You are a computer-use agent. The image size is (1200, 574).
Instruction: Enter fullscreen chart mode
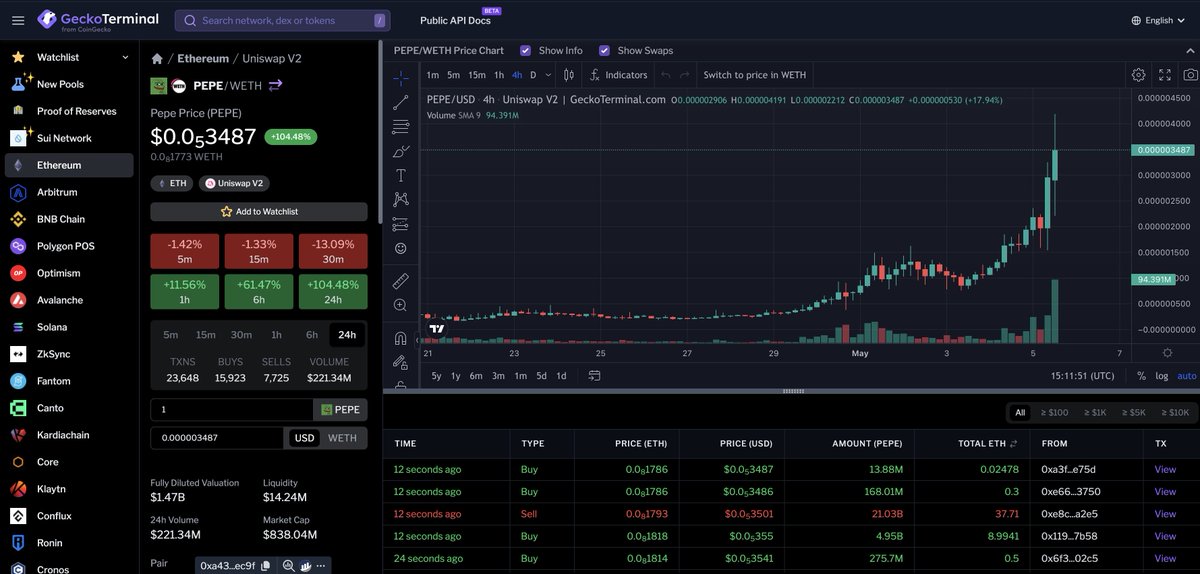[x=1165, y=75]
